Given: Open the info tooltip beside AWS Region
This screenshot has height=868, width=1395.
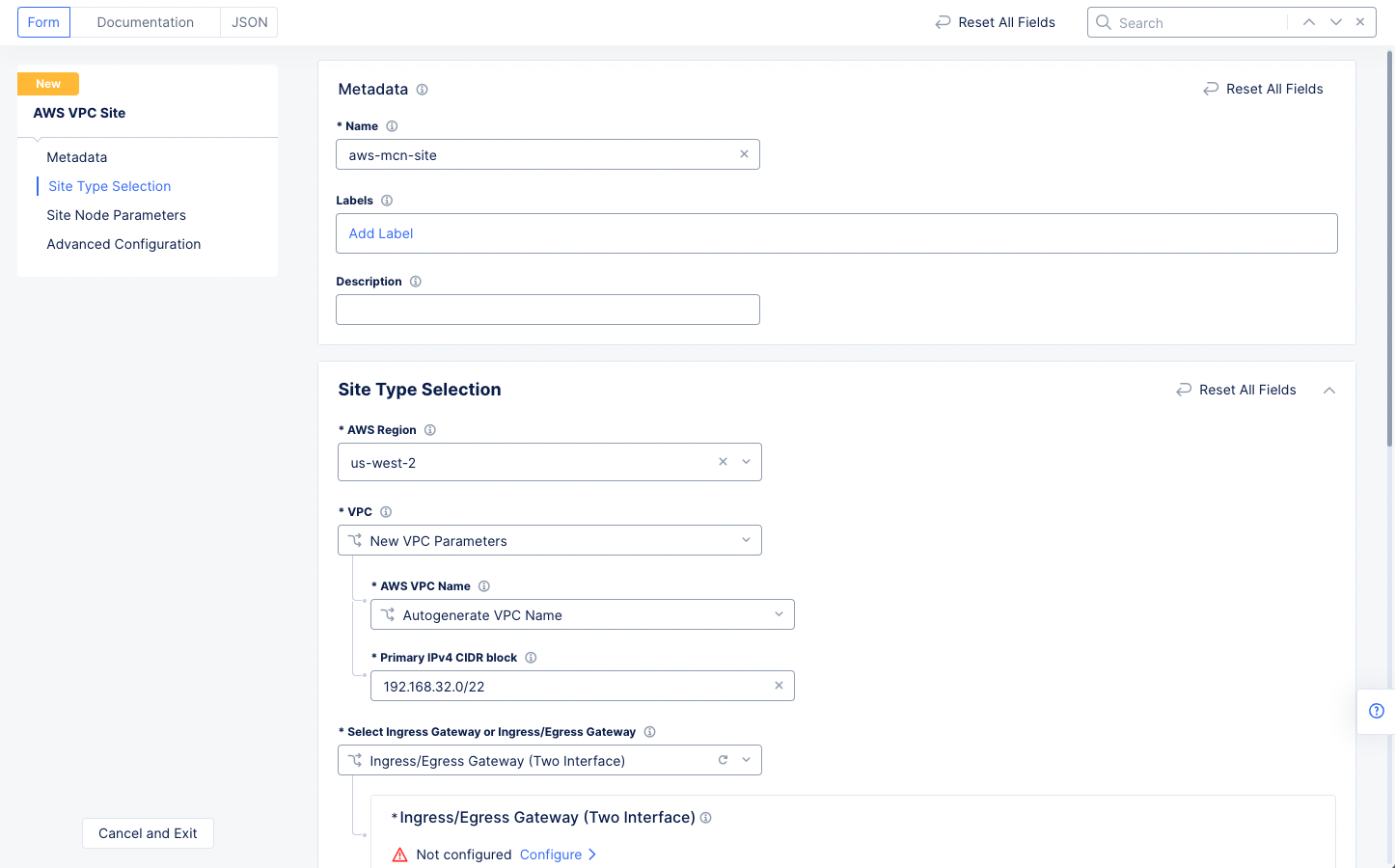Looking at the screenshot, I should point(429,429).
